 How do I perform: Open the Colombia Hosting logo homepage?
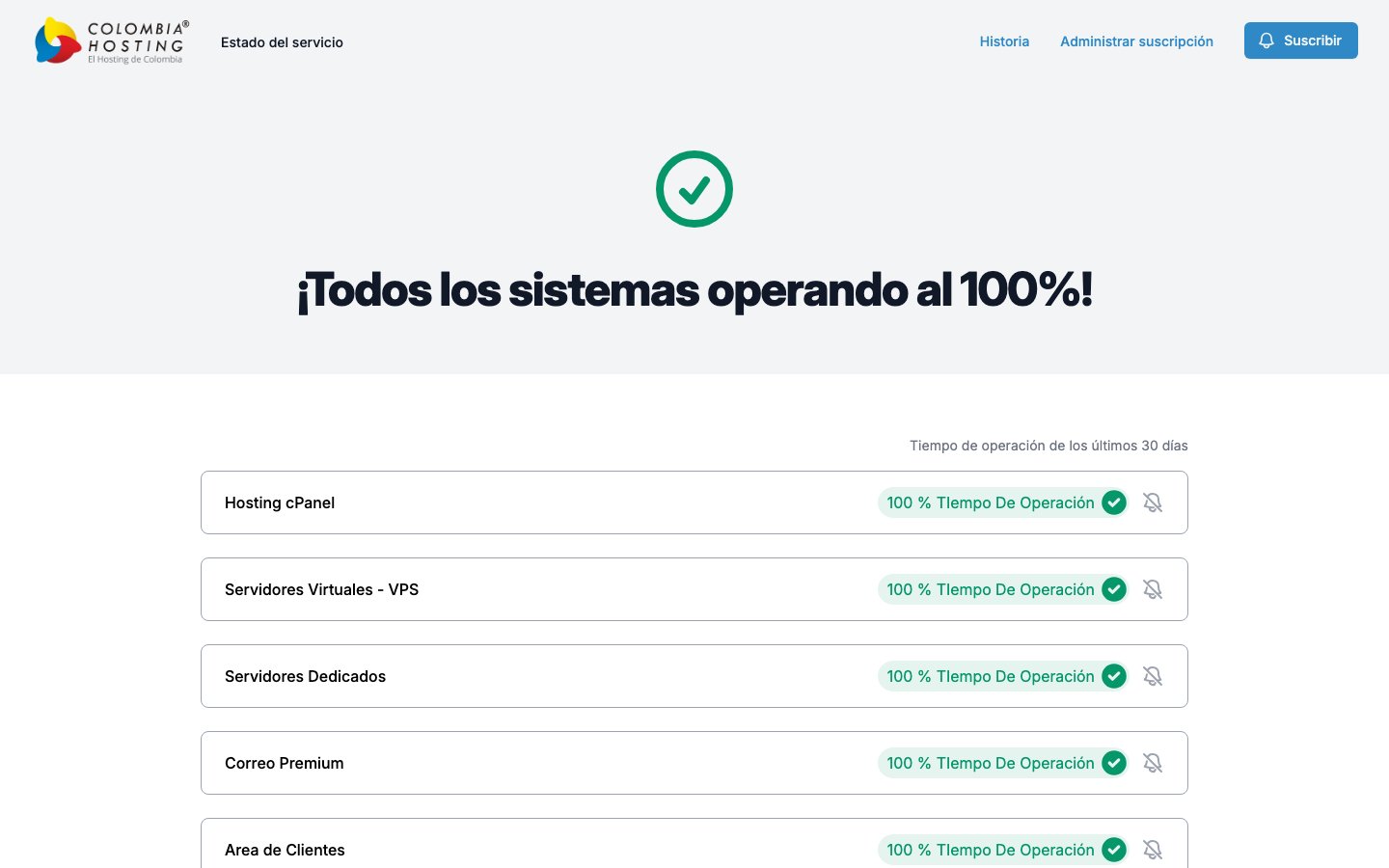click(x=112, y=41)
